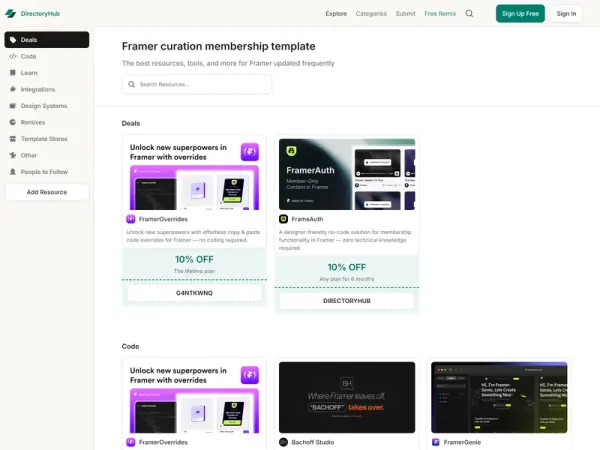Select Design Systems label in sidebar
600x450 pixels.
click(44, 106)
